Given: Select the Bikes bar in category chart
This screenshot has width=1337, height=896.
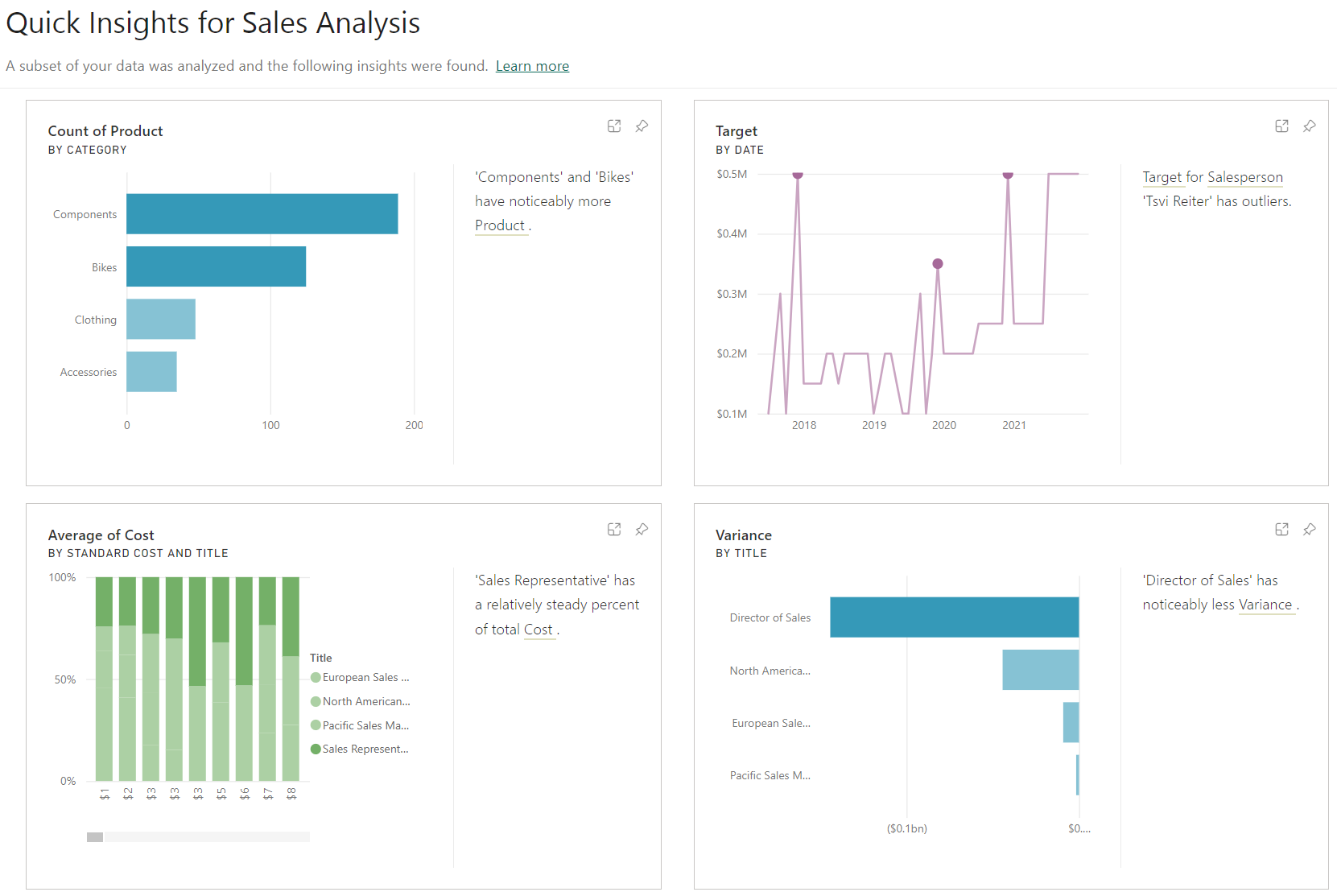Looking at the screenshot, I should [217, 266].
